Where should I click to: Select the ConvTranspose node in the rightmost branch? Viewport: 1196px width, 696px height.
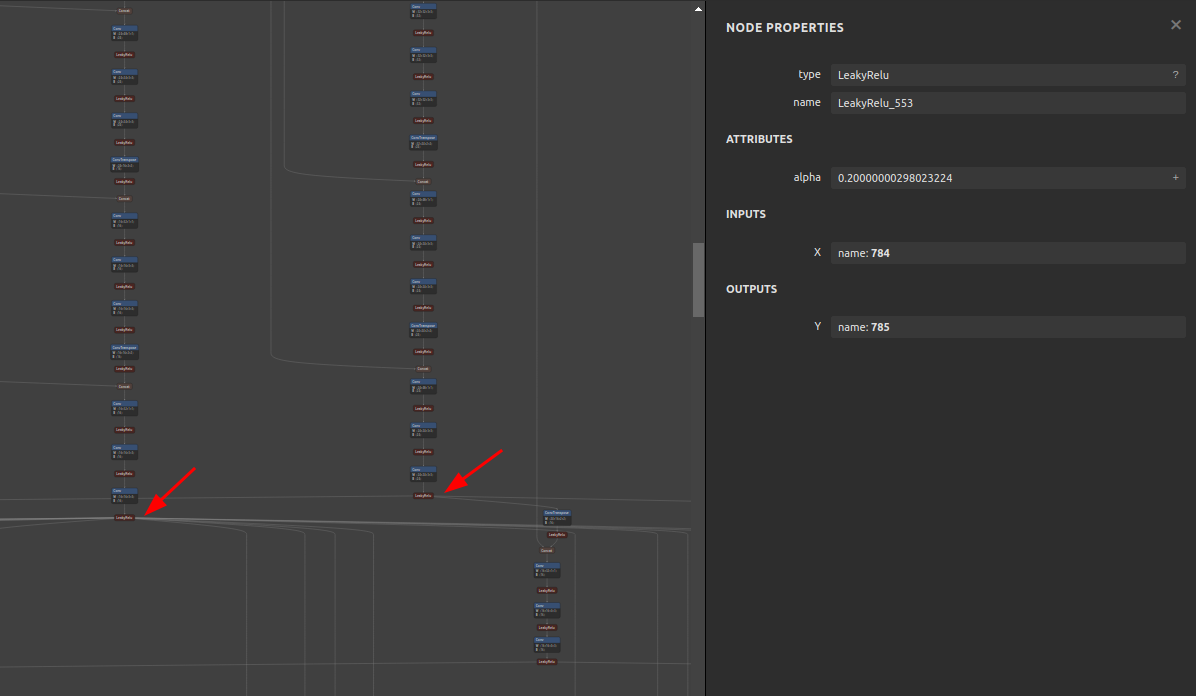click(x=557, y=517)
